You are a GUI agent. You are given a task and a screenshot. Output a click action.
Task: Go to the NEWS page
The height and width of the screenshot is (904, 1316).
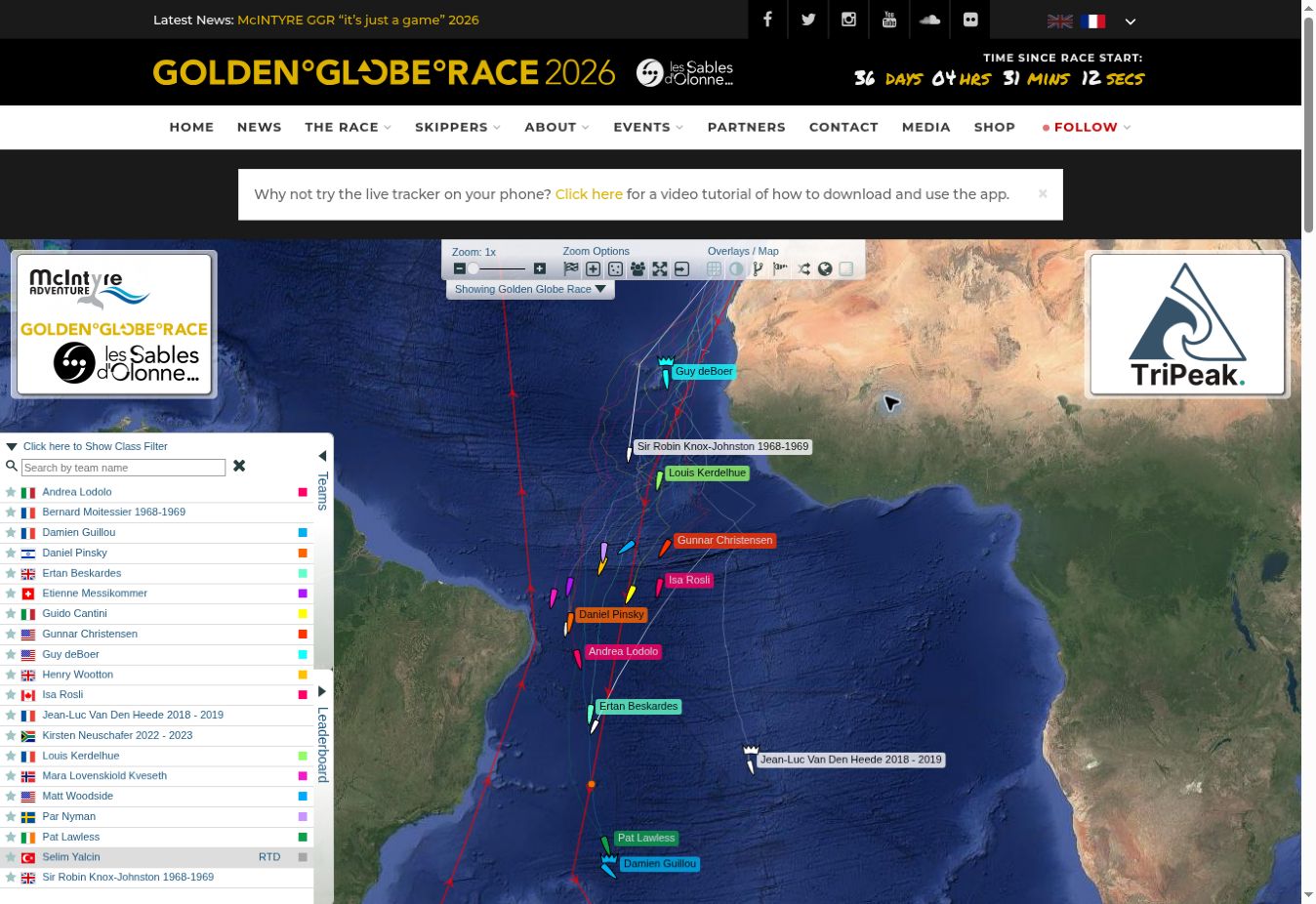point(260,127)
